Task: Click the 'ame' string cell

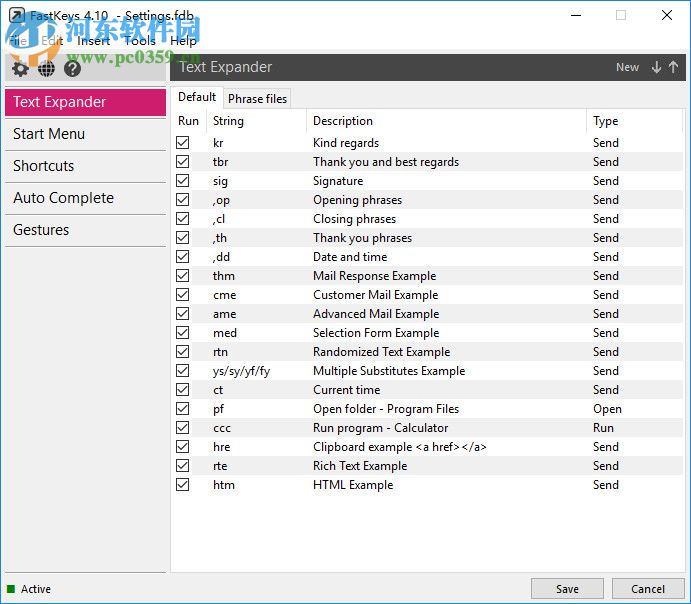Action: [225, 314]
